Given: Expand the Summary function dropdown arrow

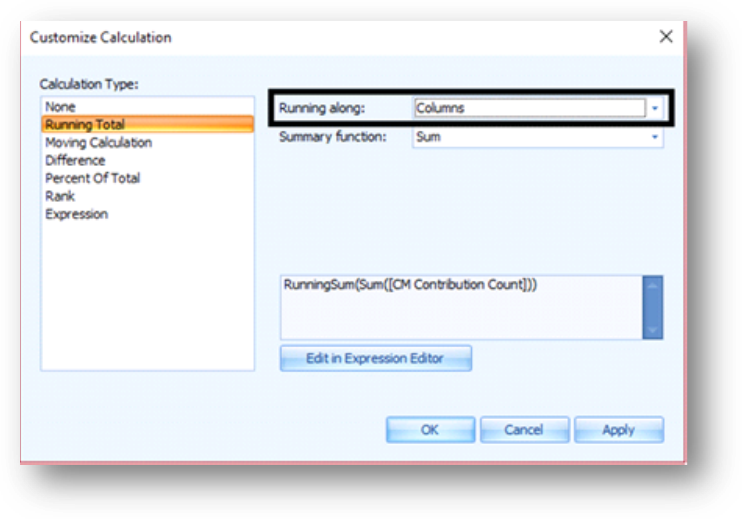Looking at the screenshot, I should pos(655,137).
